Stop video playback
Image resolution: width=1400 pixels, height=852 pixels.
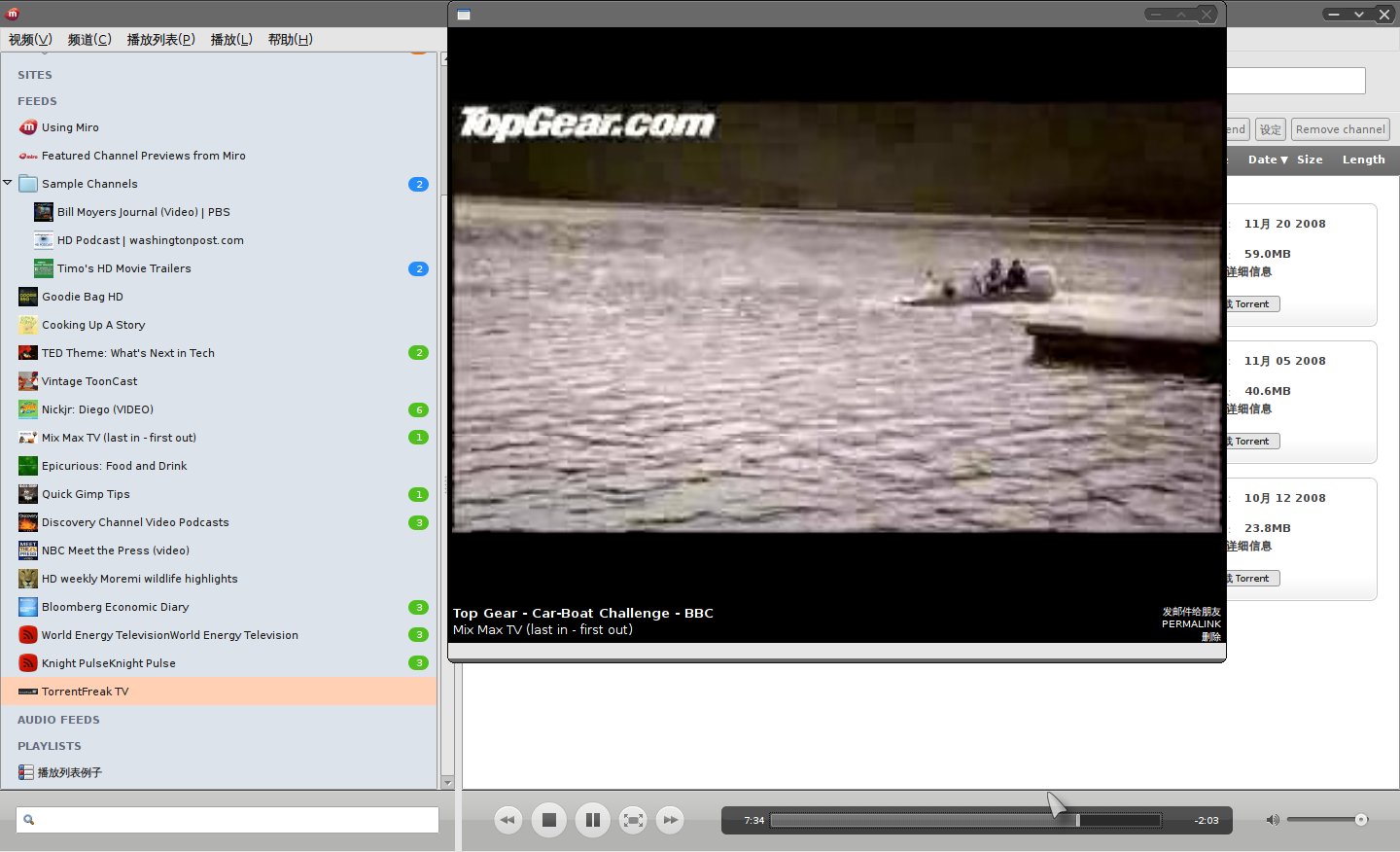(x=548, y=820)
